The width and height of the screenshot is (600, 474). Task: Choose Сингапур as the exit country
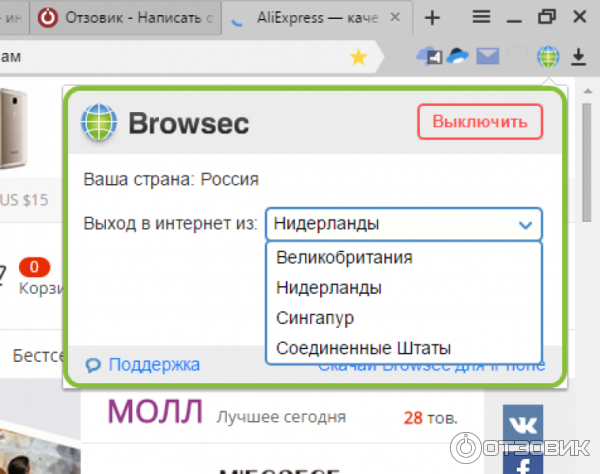tap(314, 317)
